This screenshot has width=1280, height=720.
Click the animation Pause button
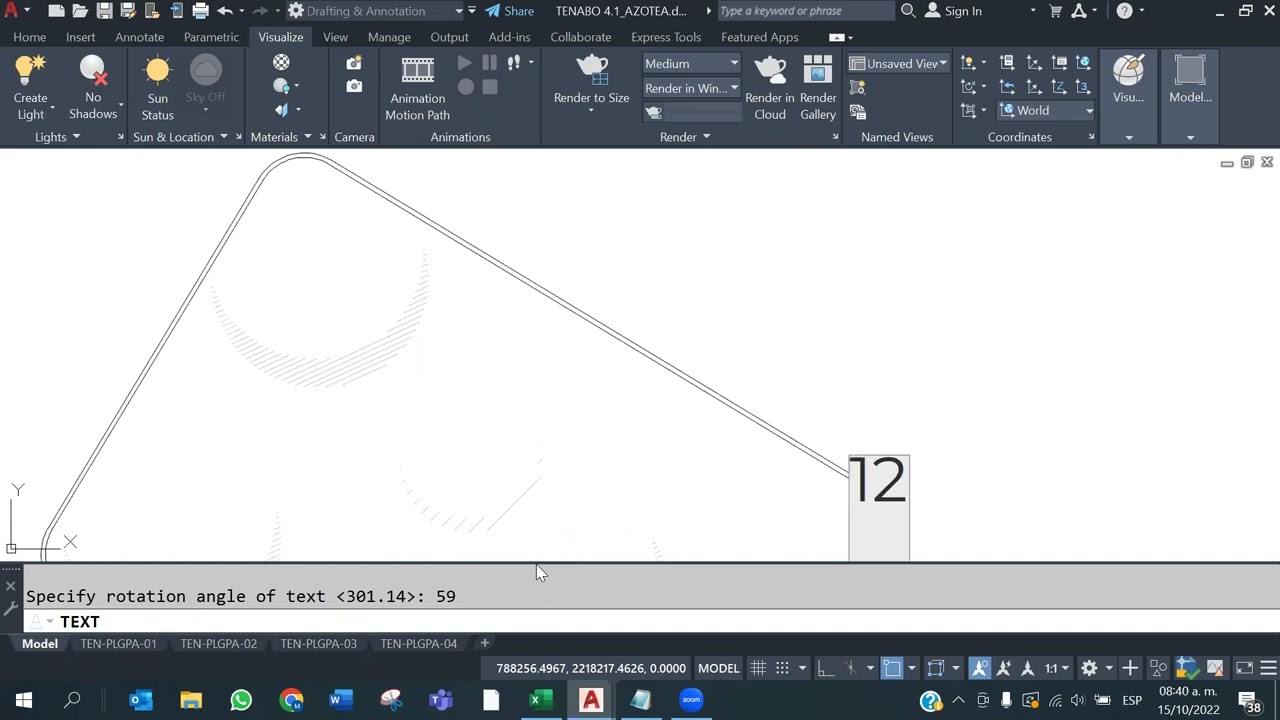(x=489, y=63)
